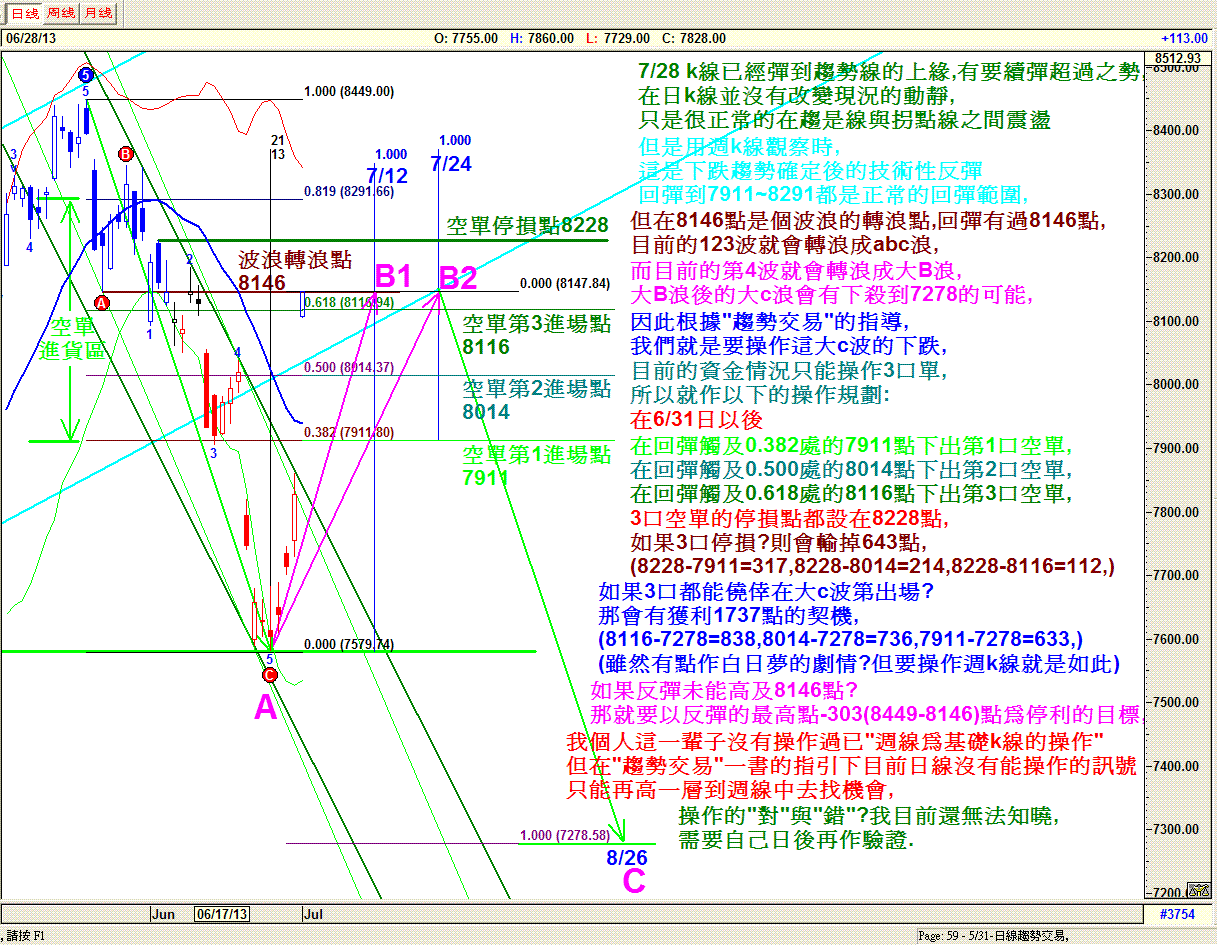Click the Low value L: 7729.00

pos(617,38)
